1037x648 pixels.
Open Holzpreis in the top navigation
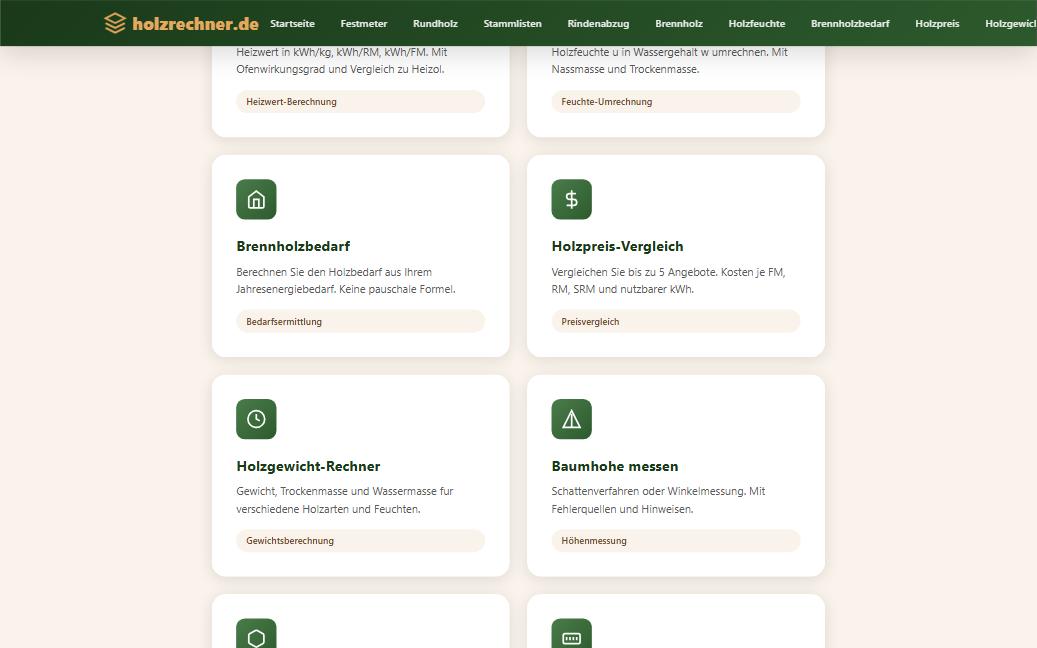coord(937,24)
